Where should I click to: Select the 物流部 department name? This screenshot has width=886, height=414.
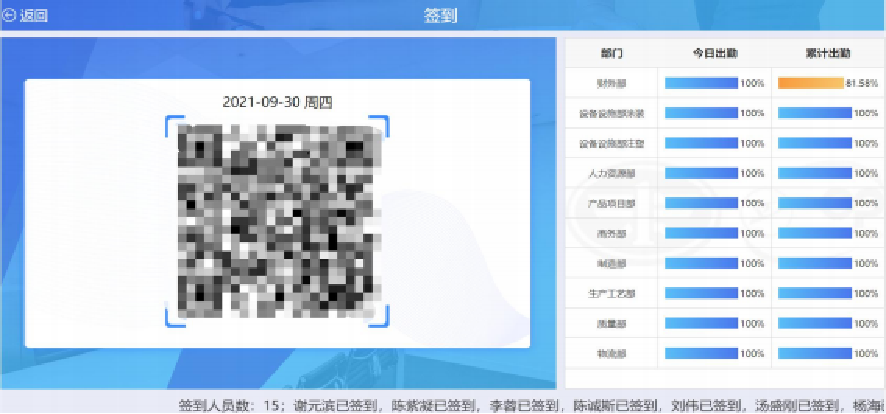tap(611, 354)
